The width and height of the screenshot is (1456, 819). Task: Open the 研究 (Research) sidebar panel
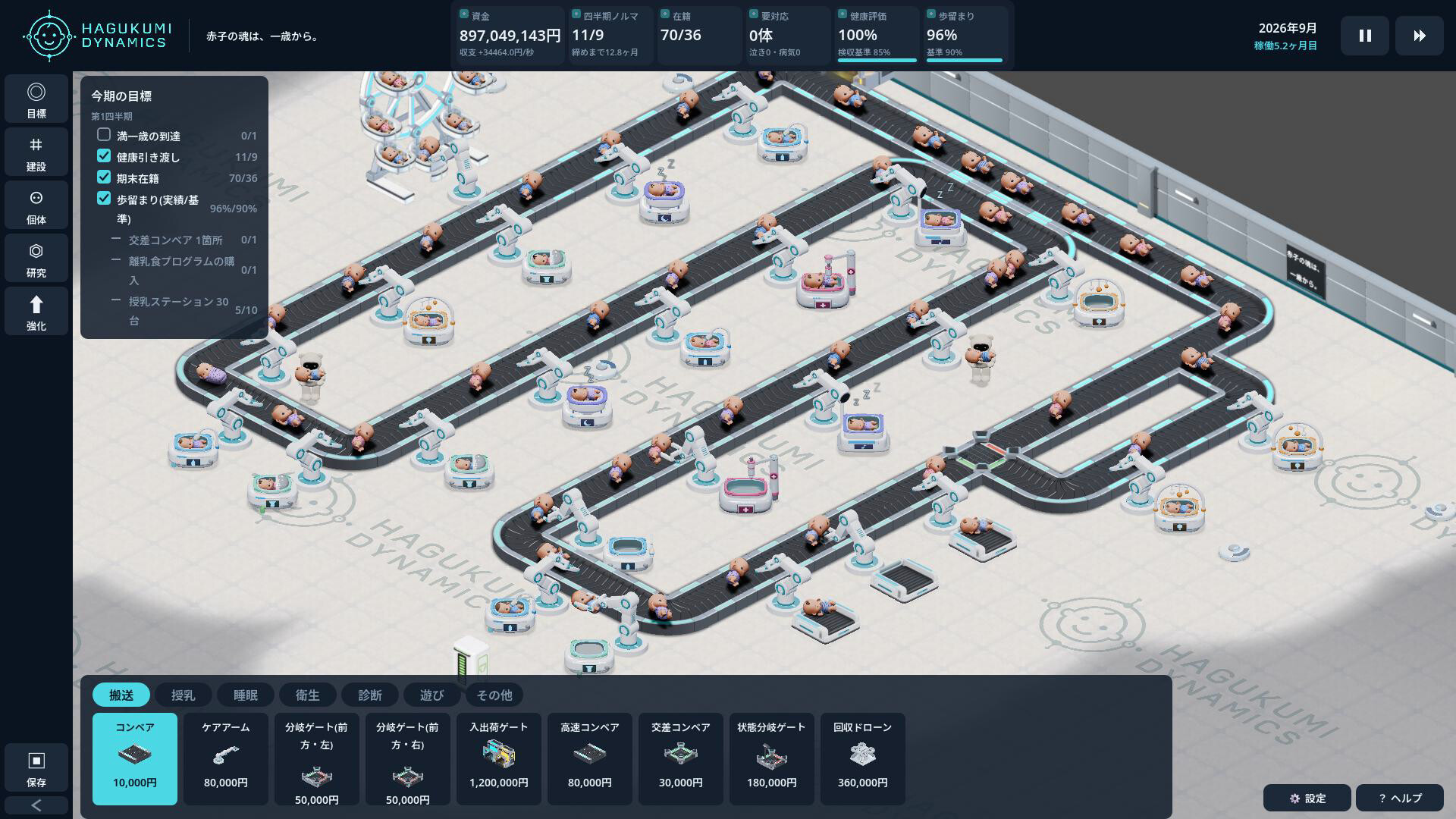pyautogui.click(x=36, y=258)
